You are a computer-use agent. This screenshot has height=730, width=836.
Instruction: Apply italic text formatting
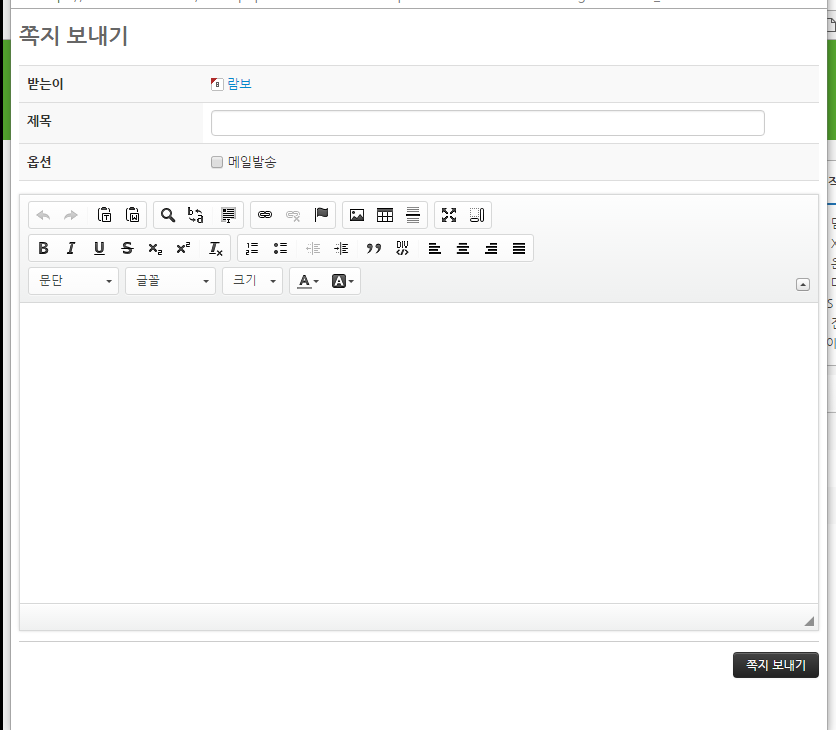[71, 248]
